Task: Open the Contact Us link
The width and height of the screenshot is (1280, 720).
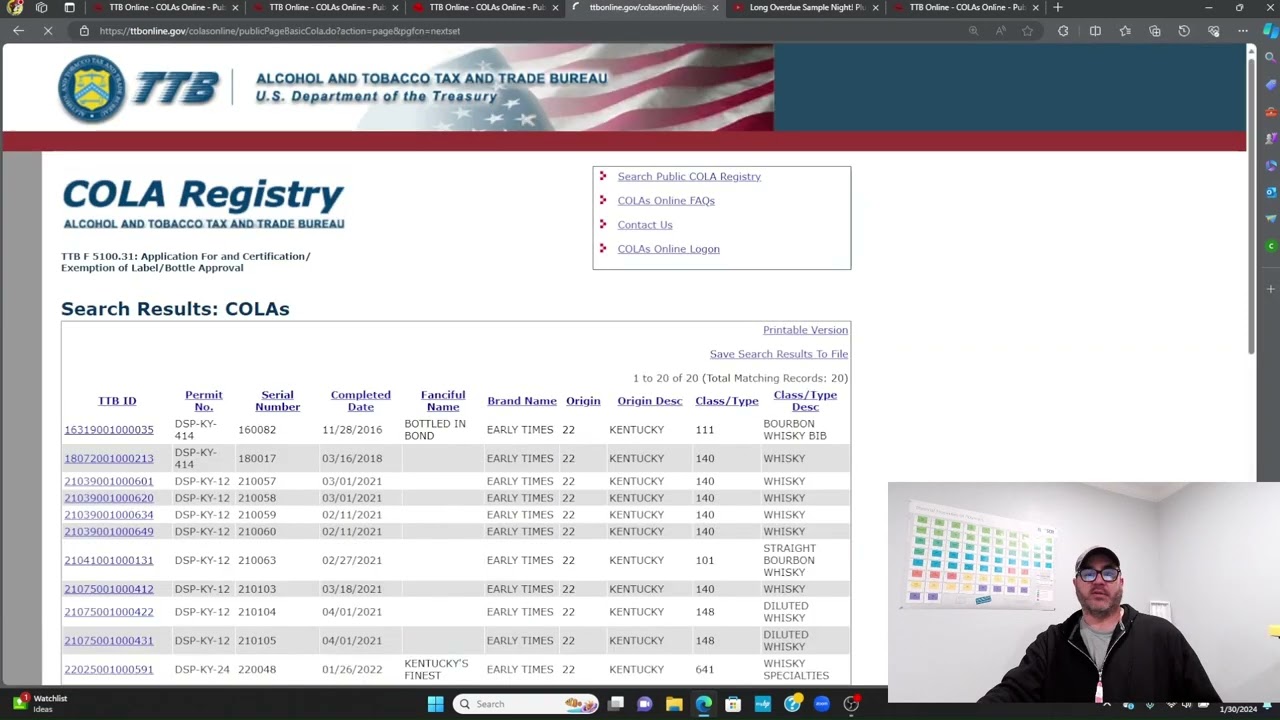Action: [645, 225]
